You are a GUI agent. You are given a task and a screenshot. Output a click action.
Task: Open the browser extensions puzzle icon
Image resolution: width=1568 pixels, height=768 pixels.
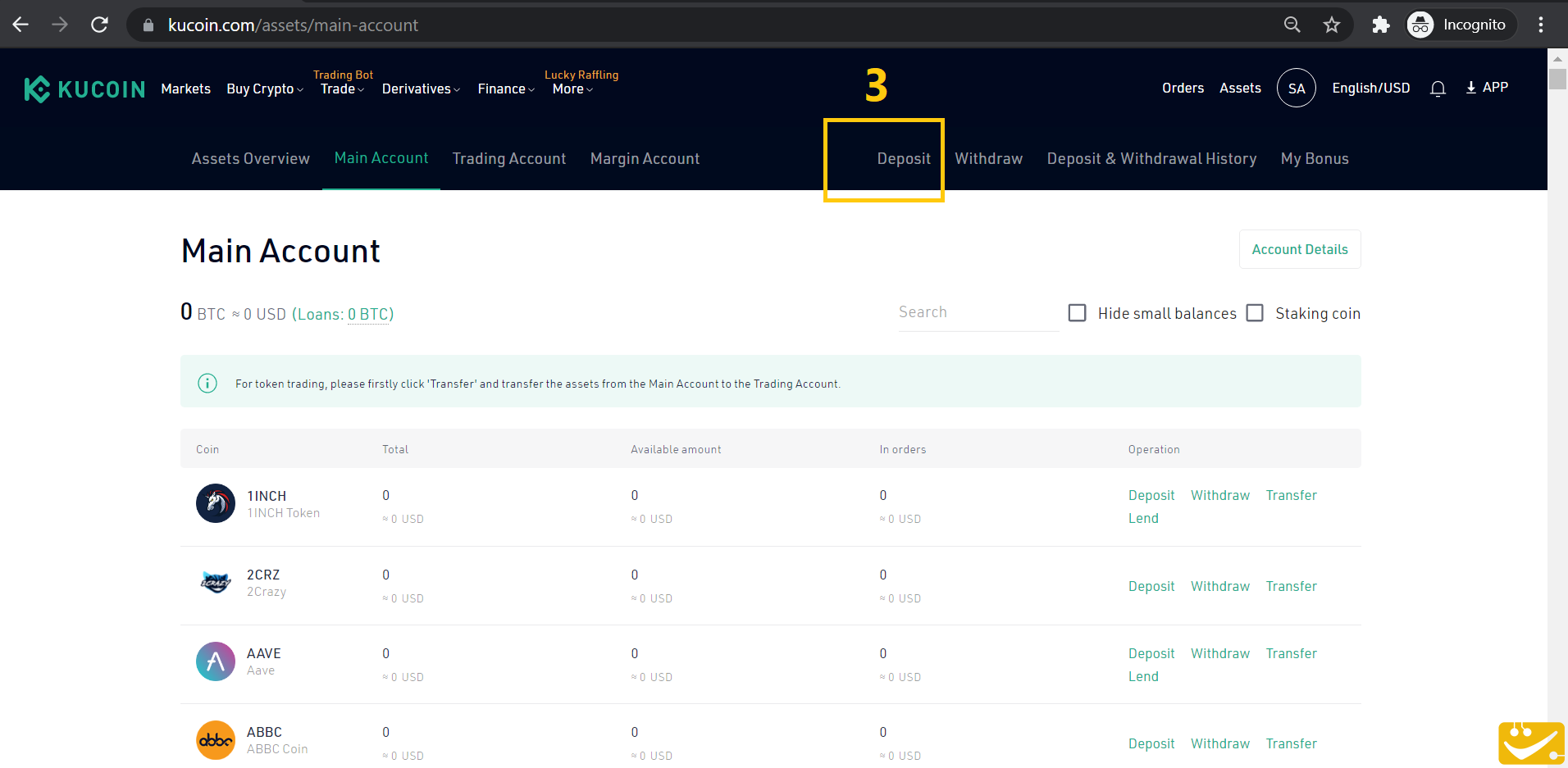pos(1381,25)
